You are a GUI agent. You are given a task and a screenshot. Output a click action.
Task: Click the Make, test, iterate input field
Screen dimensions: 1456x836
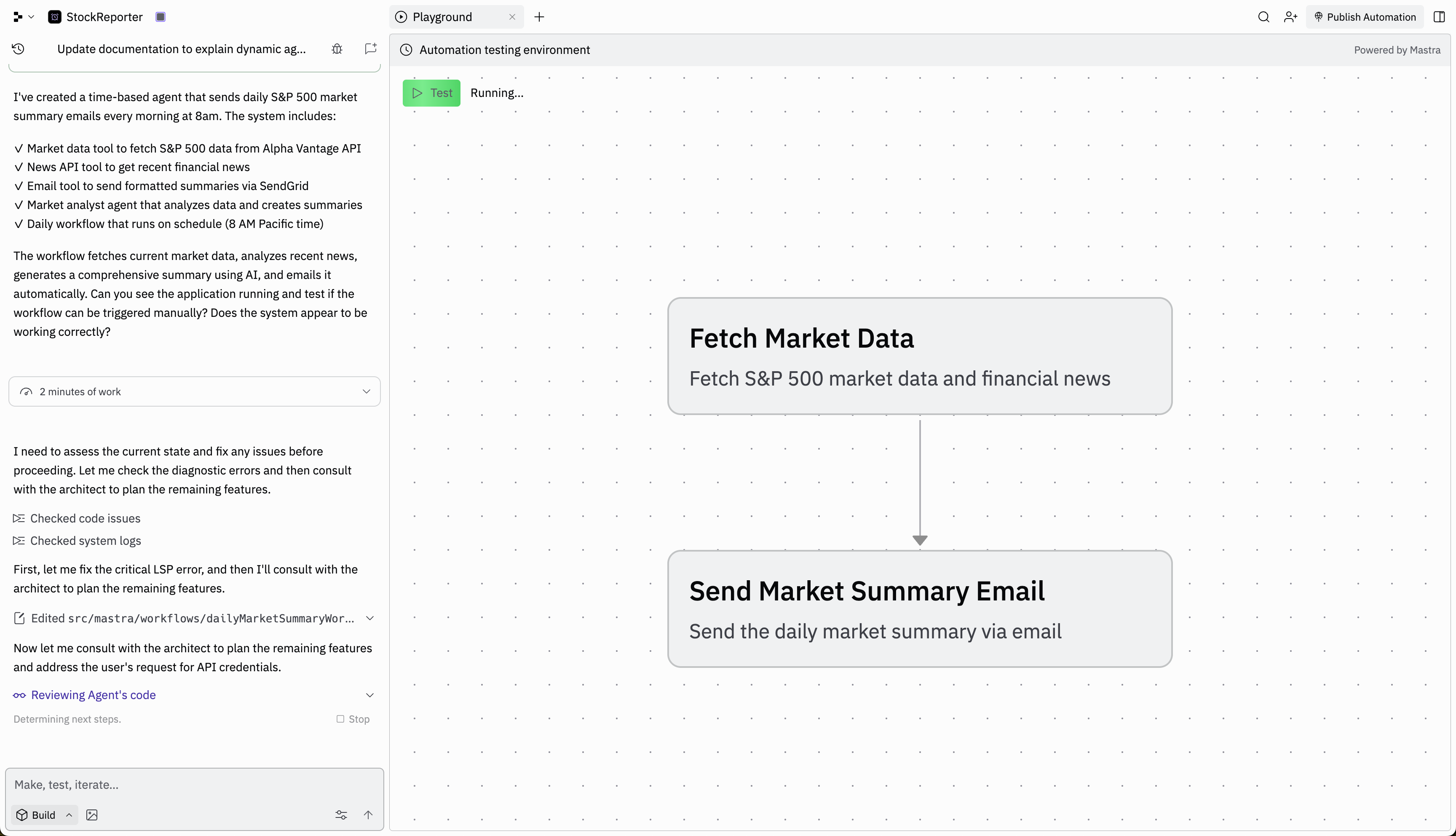[x=195, y=784]
